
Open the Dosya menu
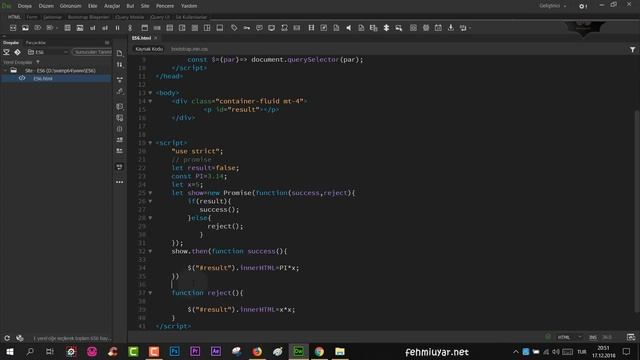tap(24, 6)
